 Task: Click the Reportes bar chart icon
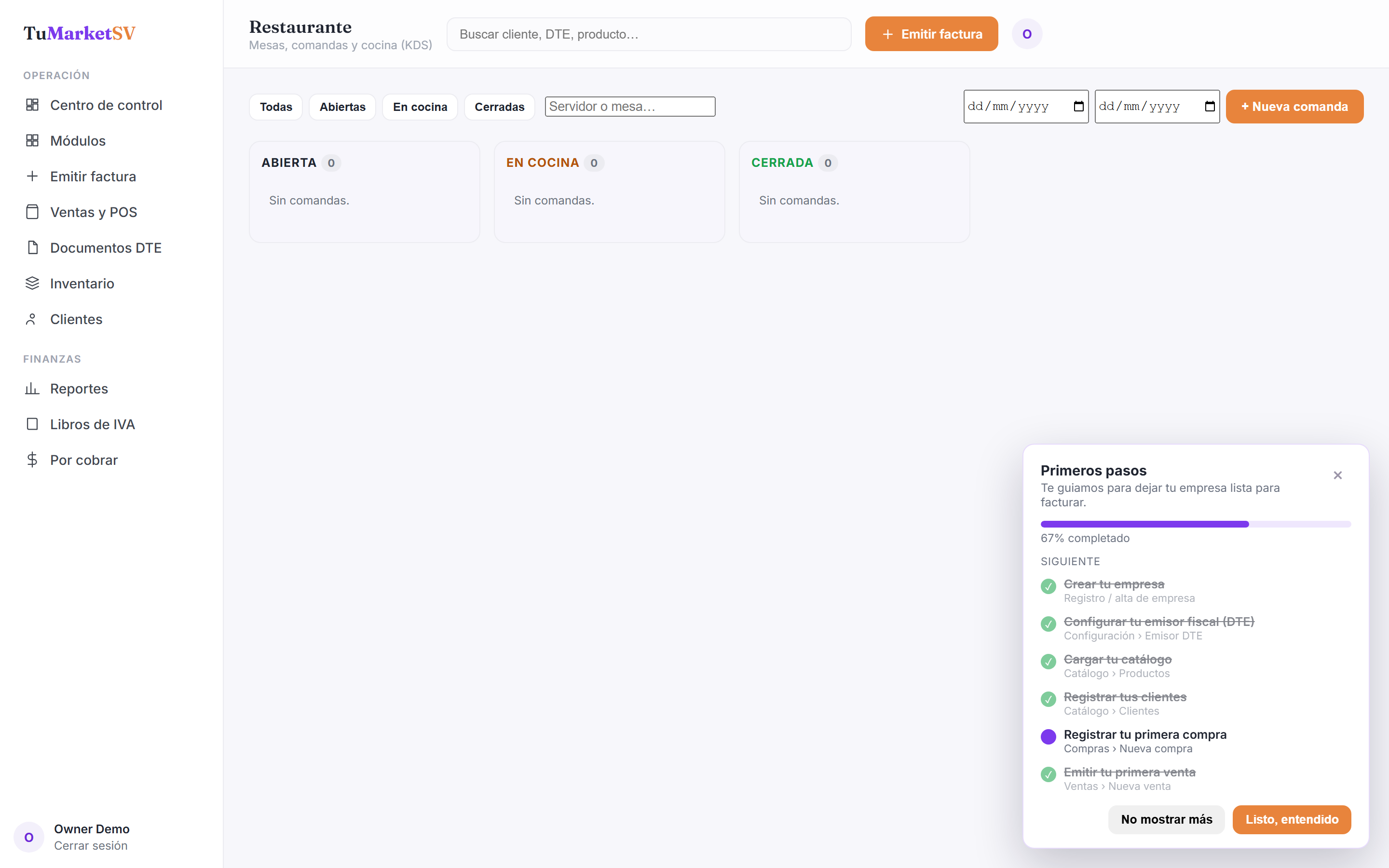(x=32, y=389)
